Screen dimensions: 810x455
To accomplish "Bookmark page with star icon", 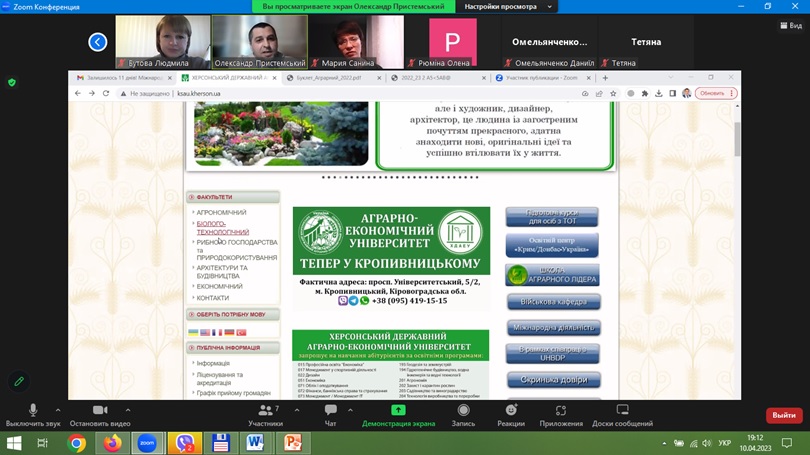I will 613,93.
